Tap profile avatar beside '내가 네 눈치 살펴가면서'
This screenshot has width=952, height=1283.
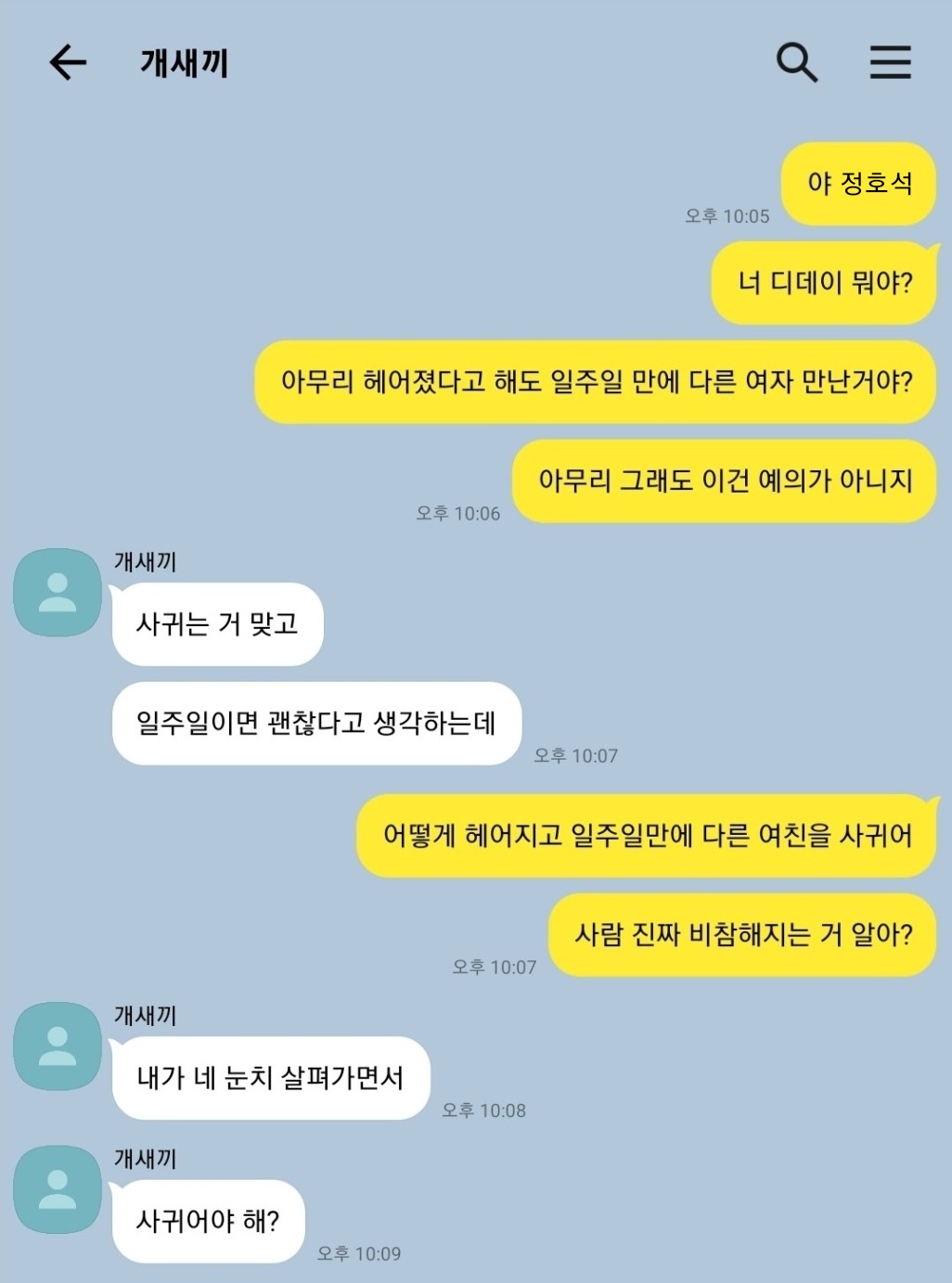[x=58, y=1046]
